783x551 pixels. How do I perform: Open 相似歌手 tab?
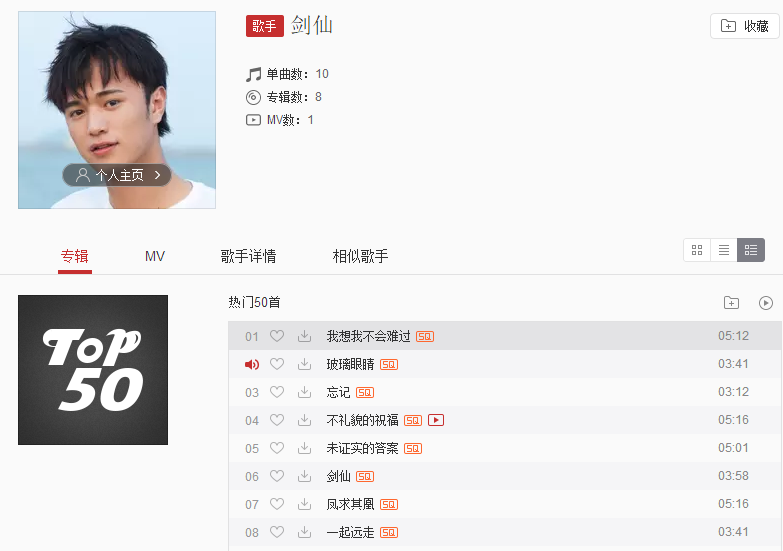pyautogui.click(x=360, y=256)
